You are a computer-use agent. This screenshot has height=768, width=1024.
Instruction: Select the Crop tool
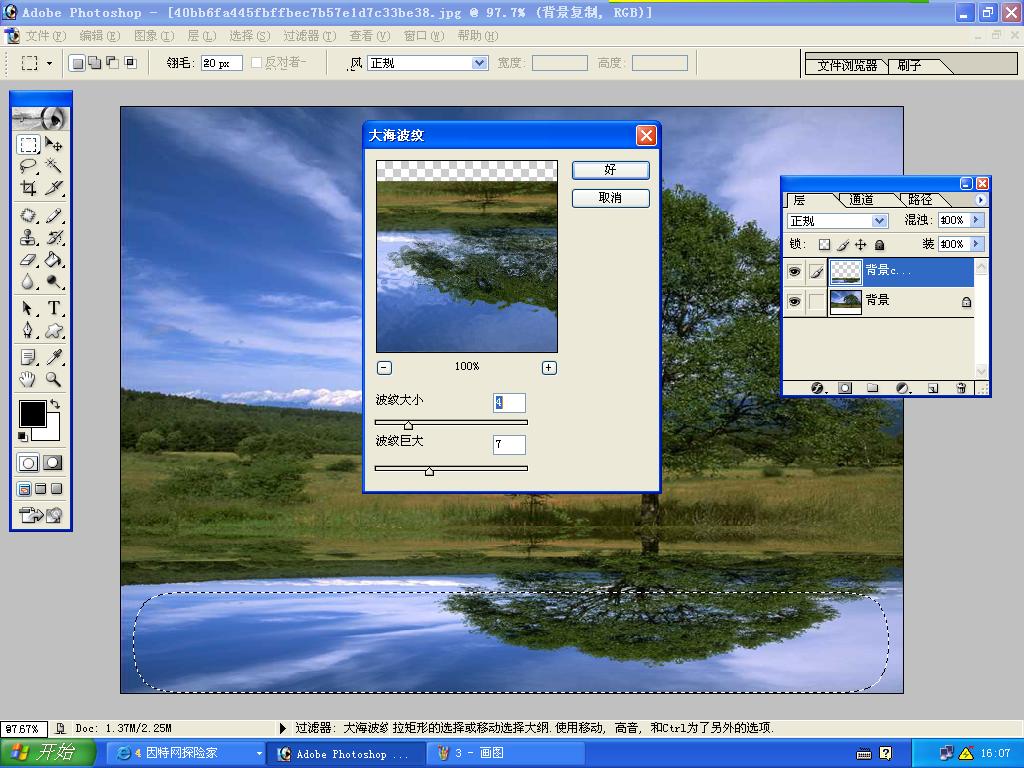(x=28, y=188)
